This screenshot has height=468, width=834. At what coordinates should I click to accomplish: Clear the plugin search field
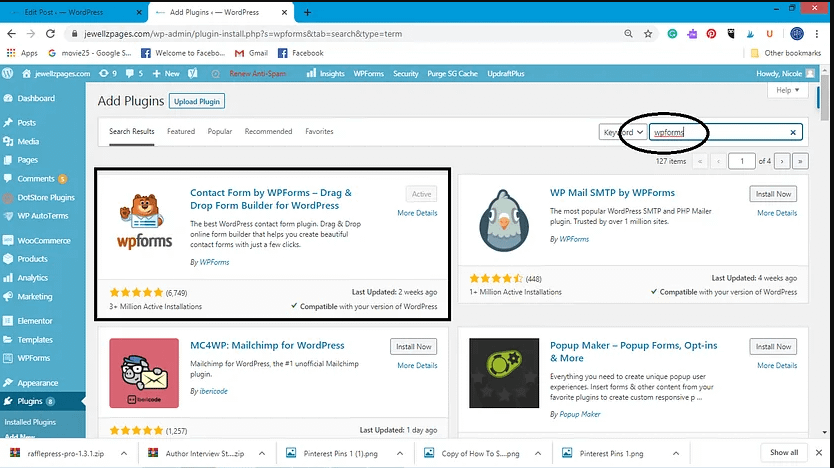[x=793, y=132]
